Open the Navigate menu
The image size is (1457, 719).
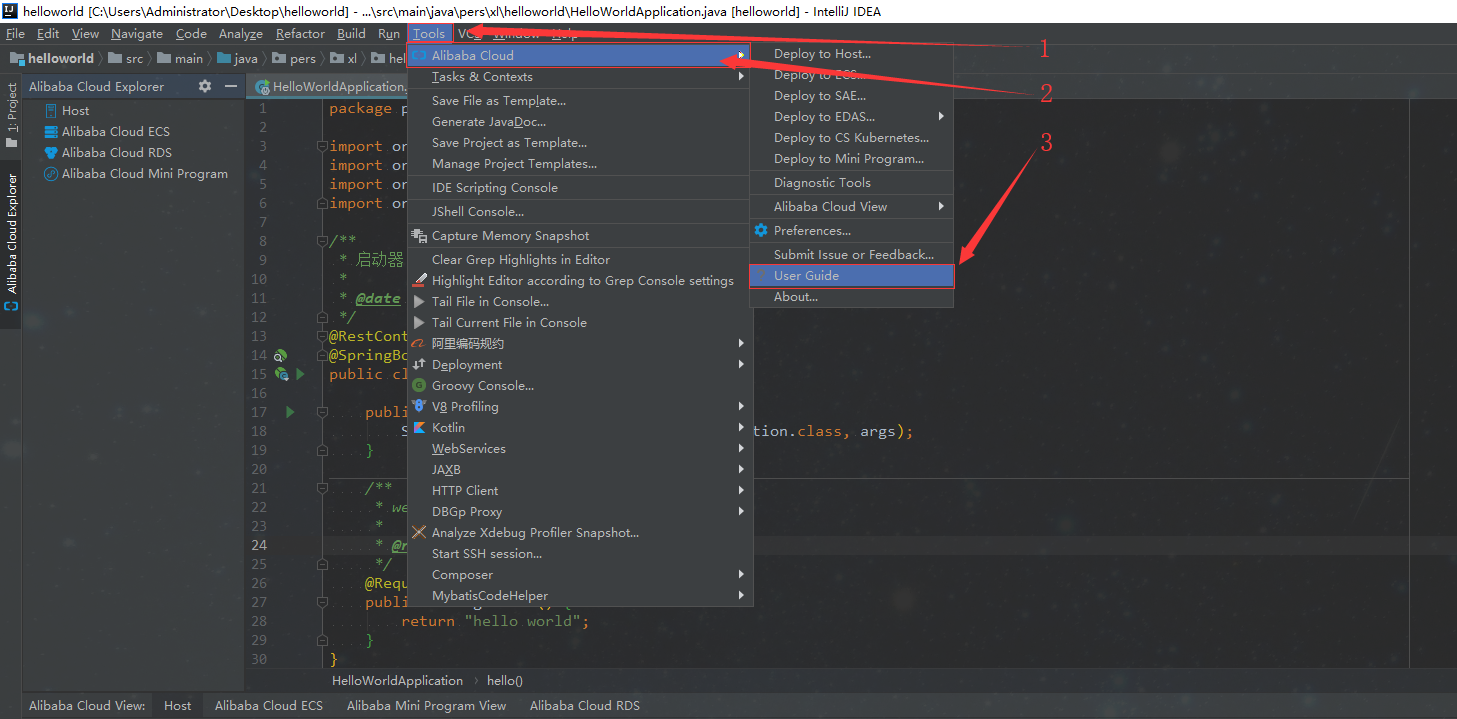click(136, 33)
